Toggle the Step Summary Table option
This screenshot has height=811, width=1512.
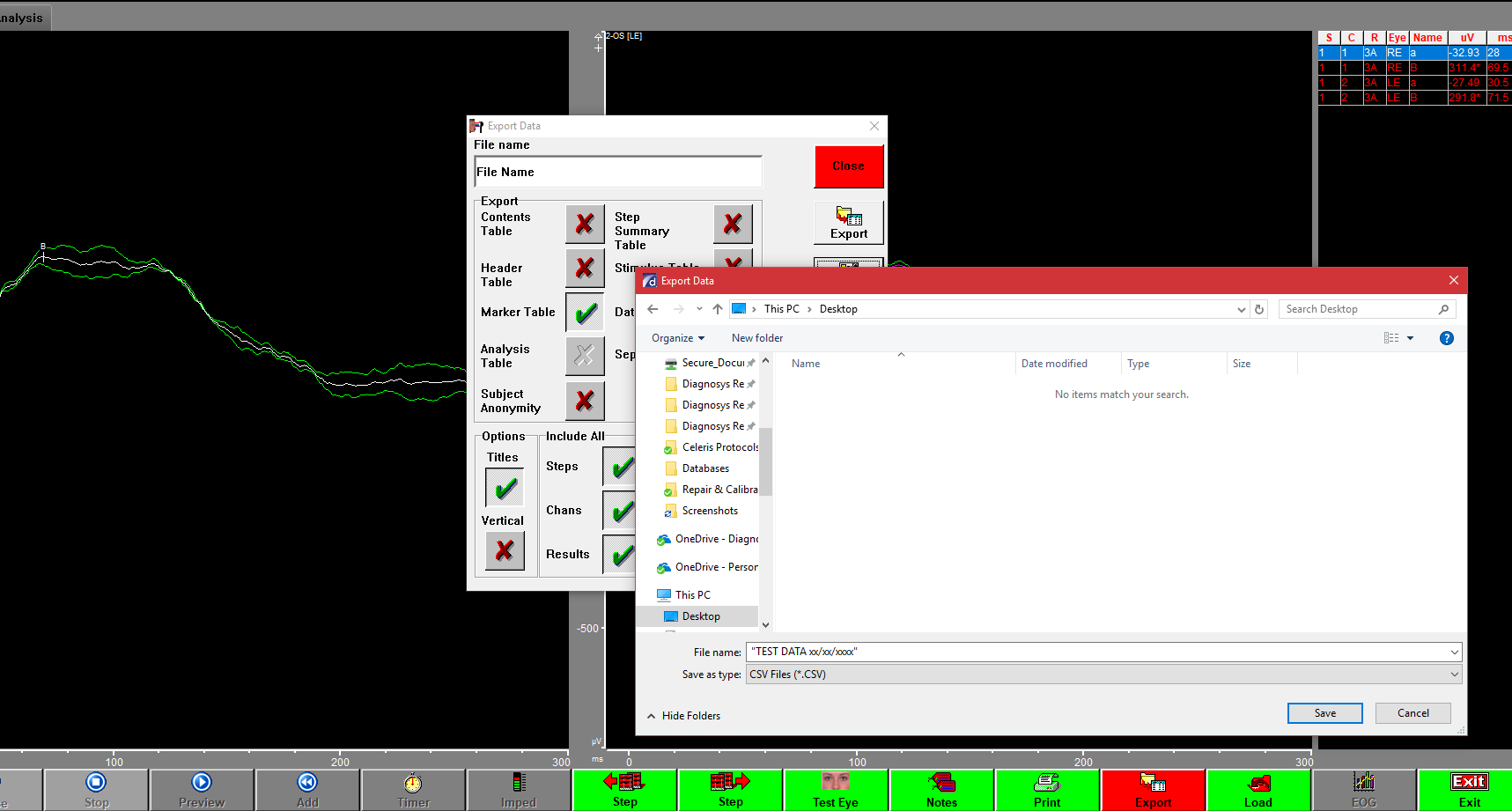coord(733,225)
